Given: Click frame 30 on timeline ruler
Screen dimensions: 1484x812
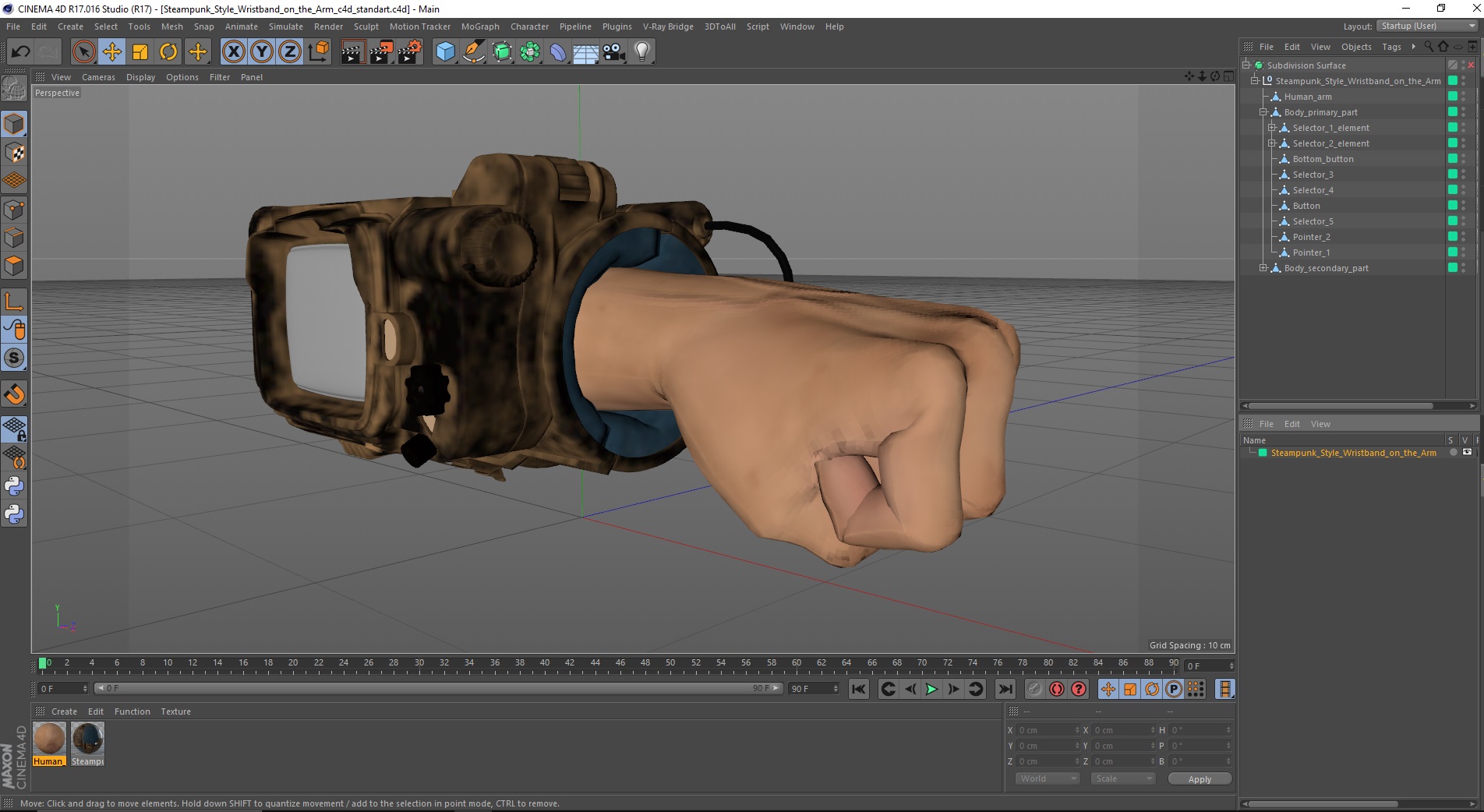Looking at the screenshot, I should tap(419, 664).
